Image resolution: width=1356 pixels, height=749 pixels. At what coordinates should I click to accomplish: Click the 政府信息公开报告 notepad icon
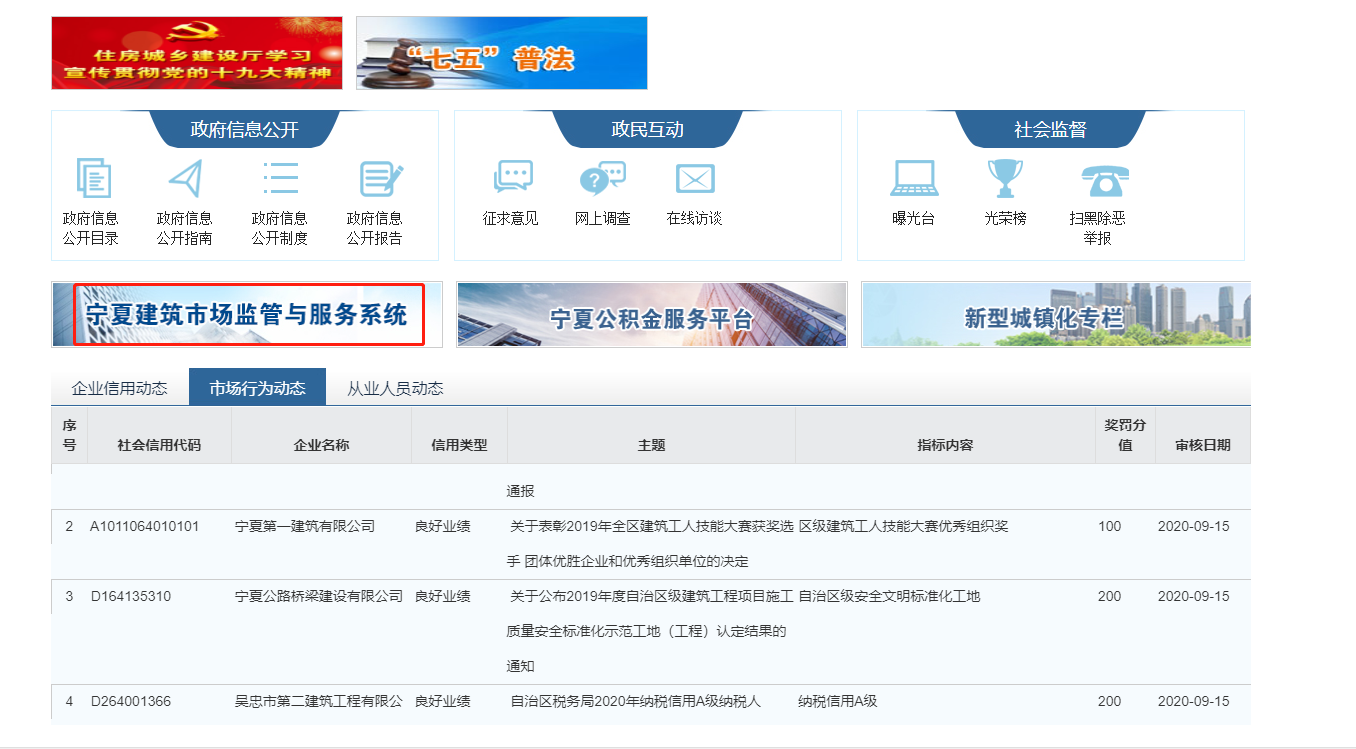point(379,179)
